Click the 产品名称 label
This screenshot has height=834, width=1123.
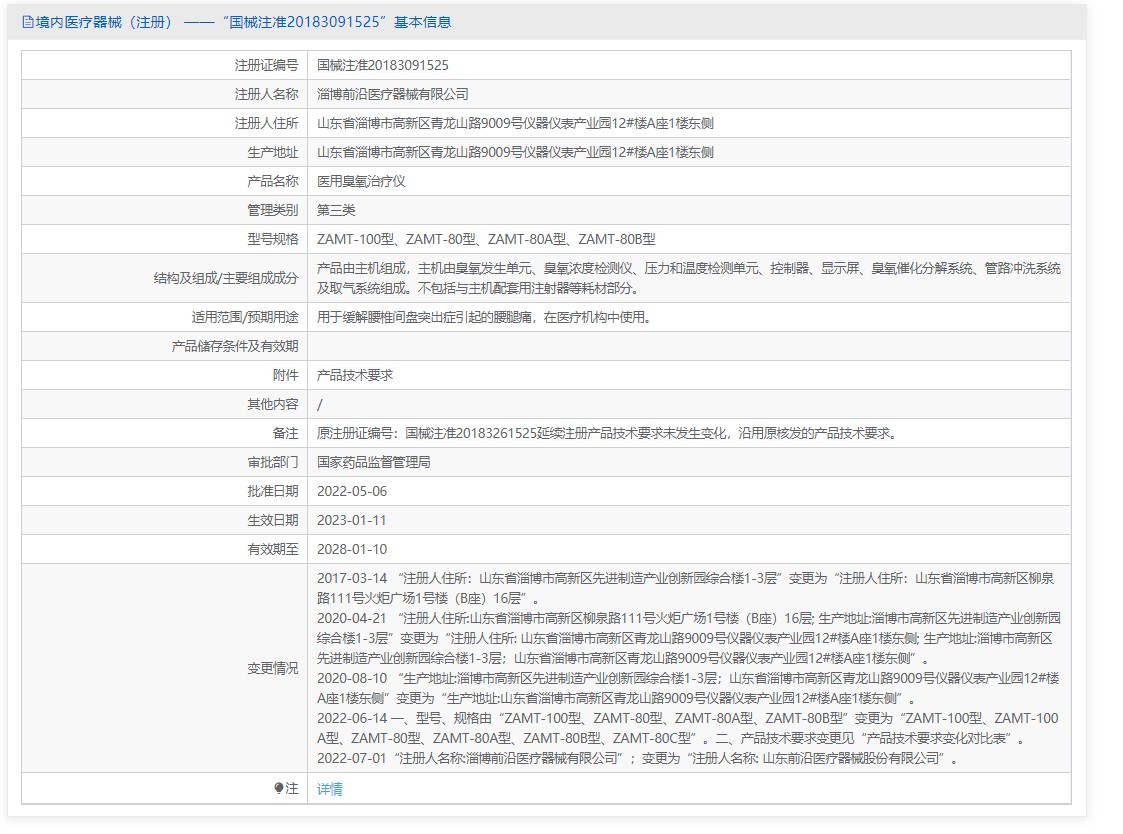click(x=273, y=181)
